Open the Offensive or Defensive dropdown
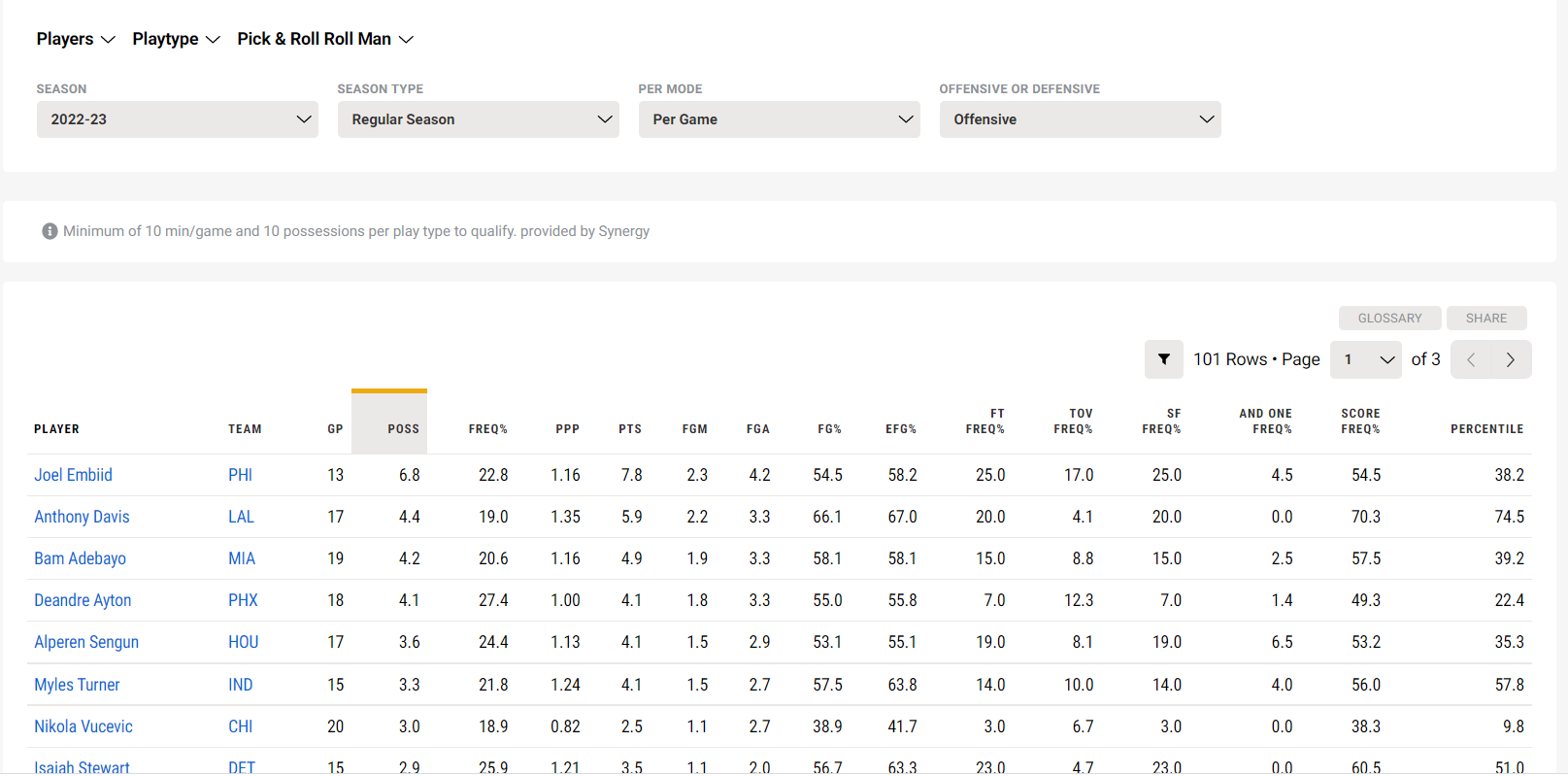 1081,119
